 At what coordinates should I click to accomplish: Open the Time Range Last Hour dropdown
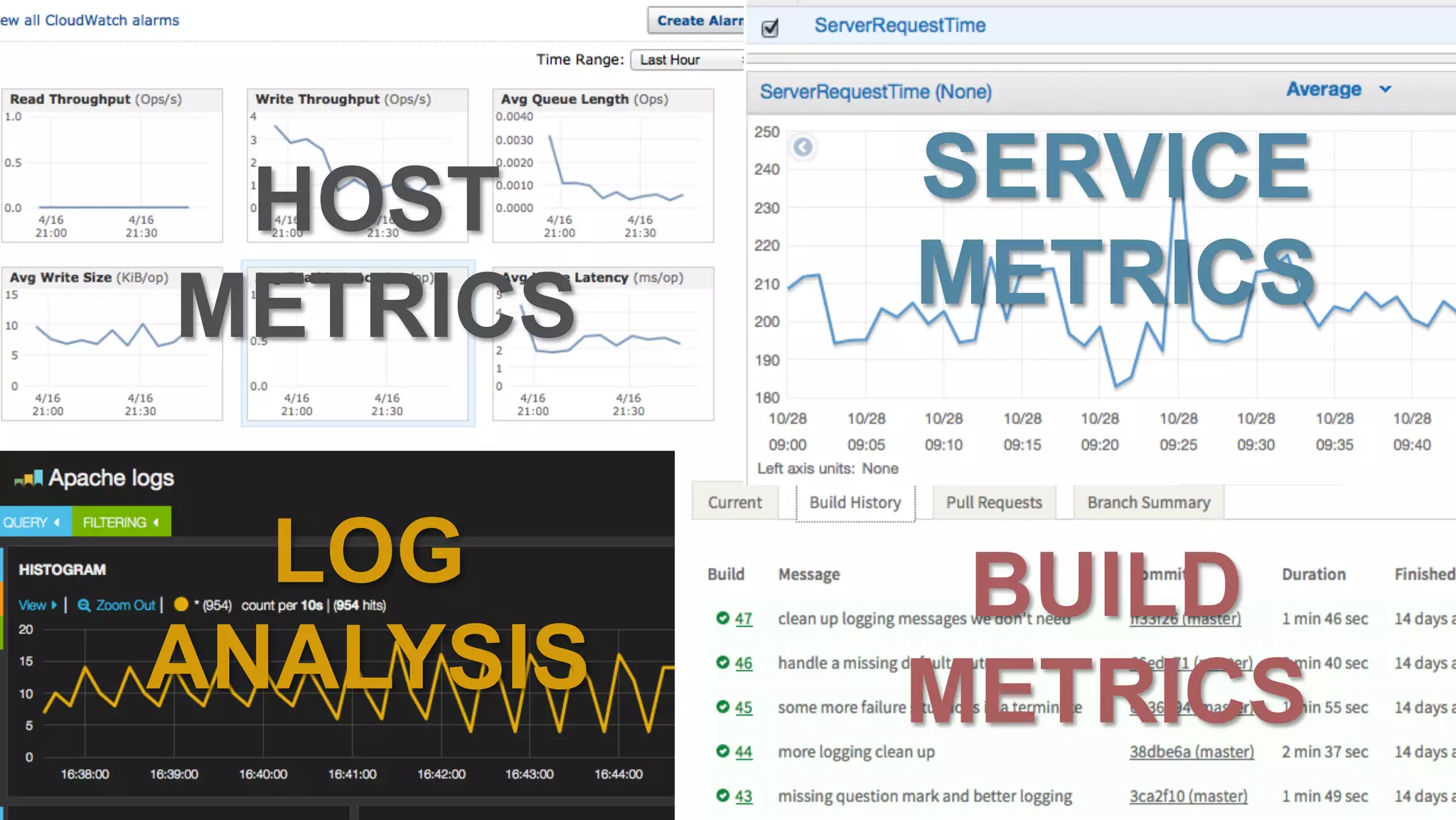(687, 60)
